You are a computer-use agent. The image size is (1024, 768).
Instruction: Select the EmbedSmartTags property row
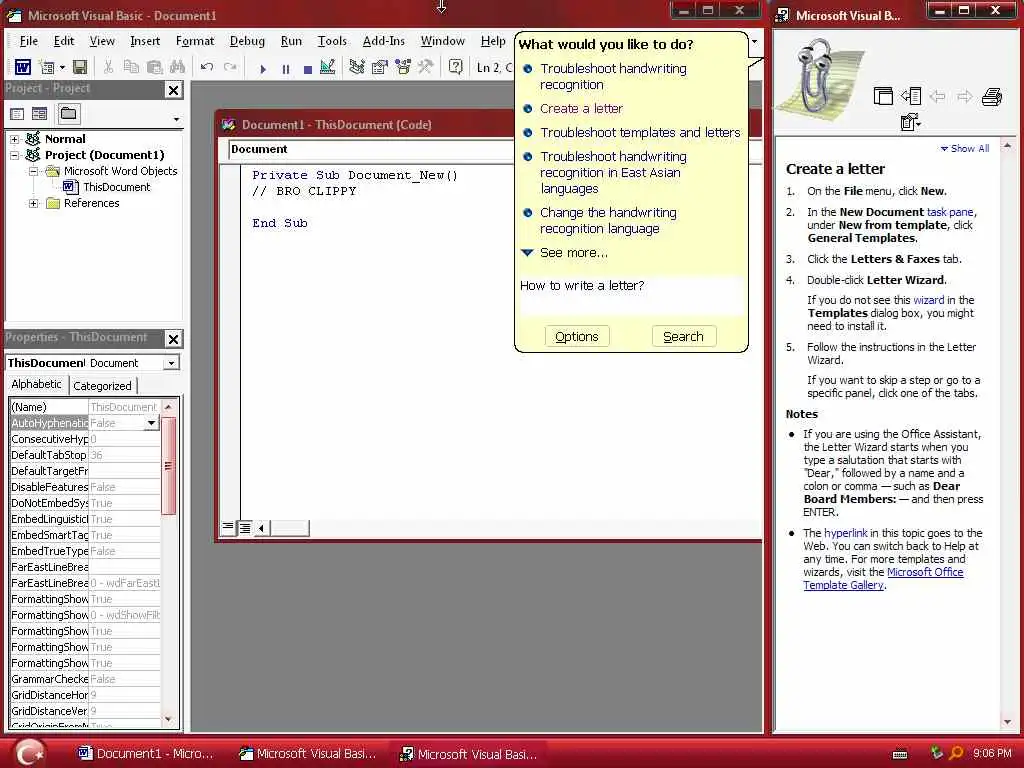point(85,535)
